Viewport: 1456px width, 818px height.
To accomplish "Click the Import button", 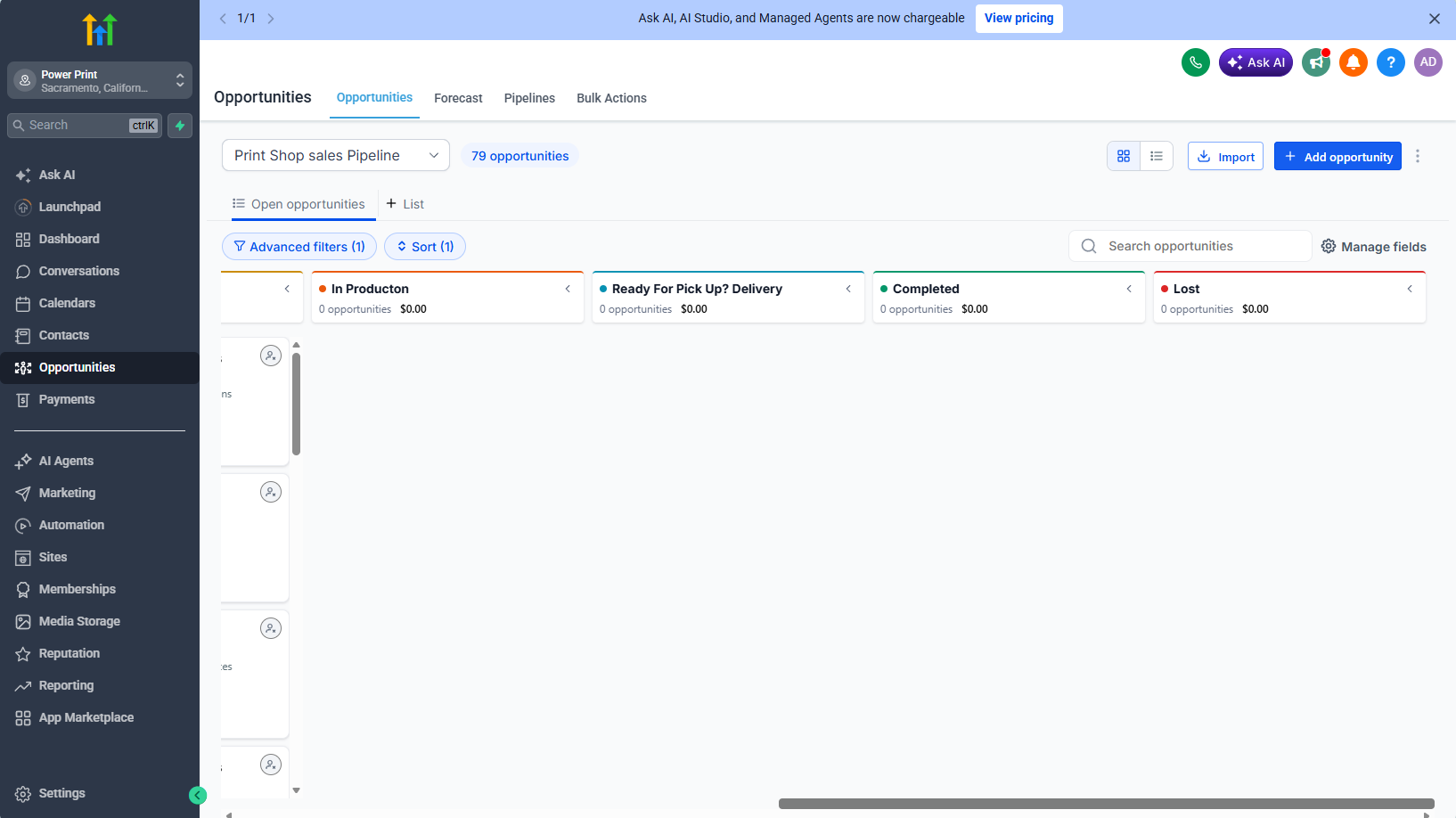I will [1225, 156].
